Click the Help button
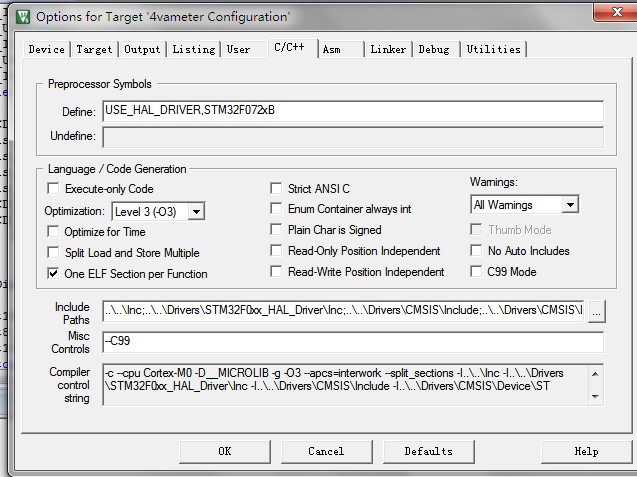Image resolution: width=637 pixels, height=477 pixels. click(587, 451)
